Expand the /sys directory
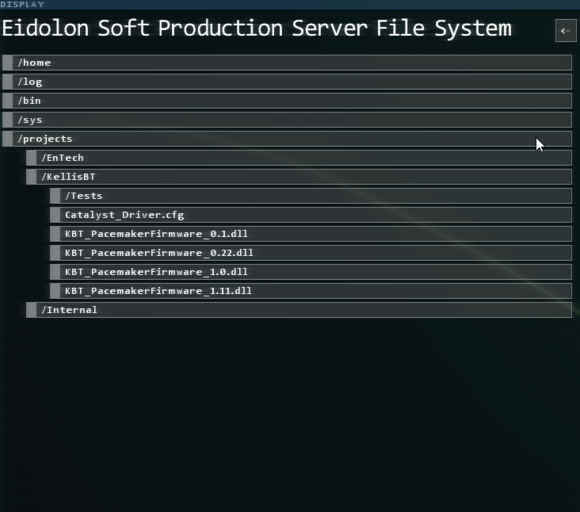Viewport: 580px width, 512px height. tap(287, 120)
